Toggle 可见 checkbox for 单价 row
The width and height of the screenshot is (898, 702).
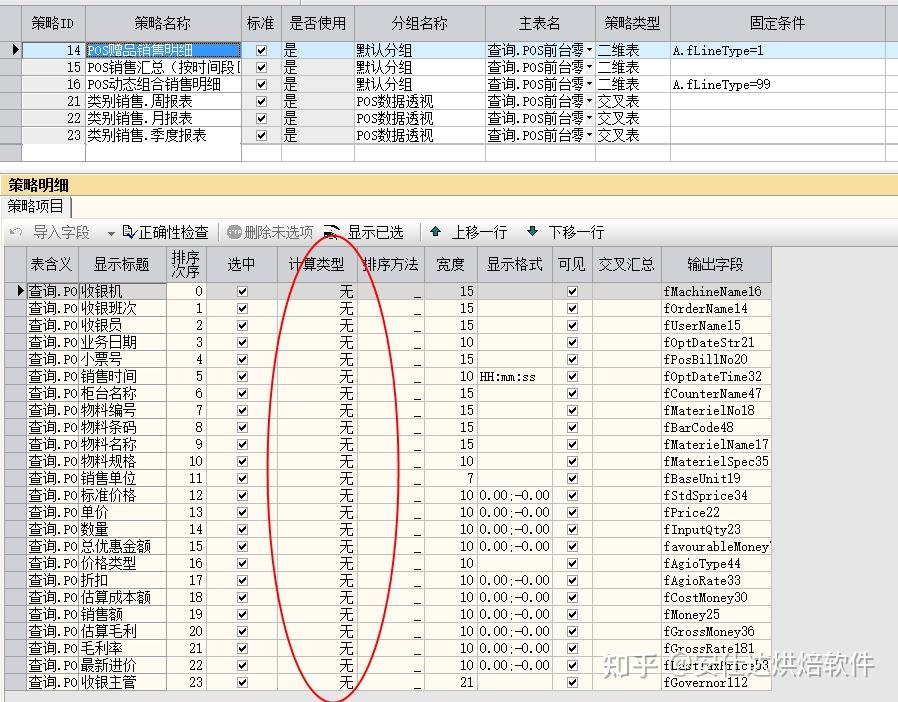point(572,512)
